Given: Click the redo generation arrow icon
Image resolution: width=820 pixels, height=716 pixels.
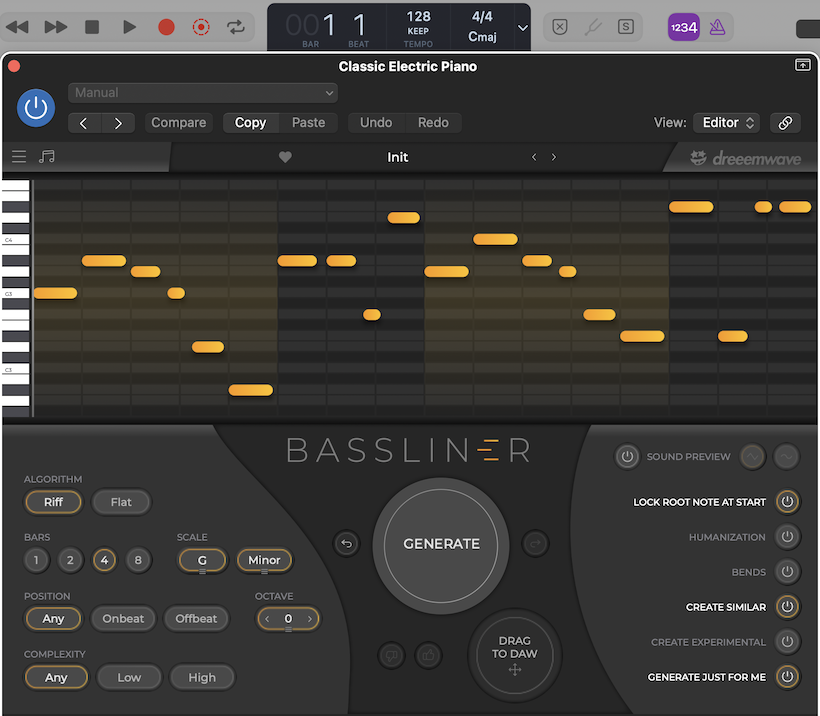Looking at the screenshot, I should (x=535, y=544).
